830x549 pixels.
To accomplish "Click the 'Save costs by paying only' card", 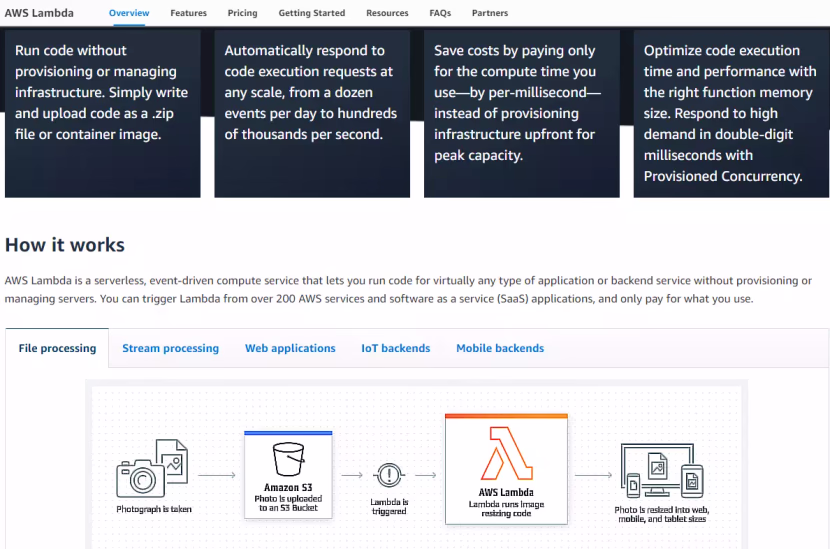I will point(521,113).
